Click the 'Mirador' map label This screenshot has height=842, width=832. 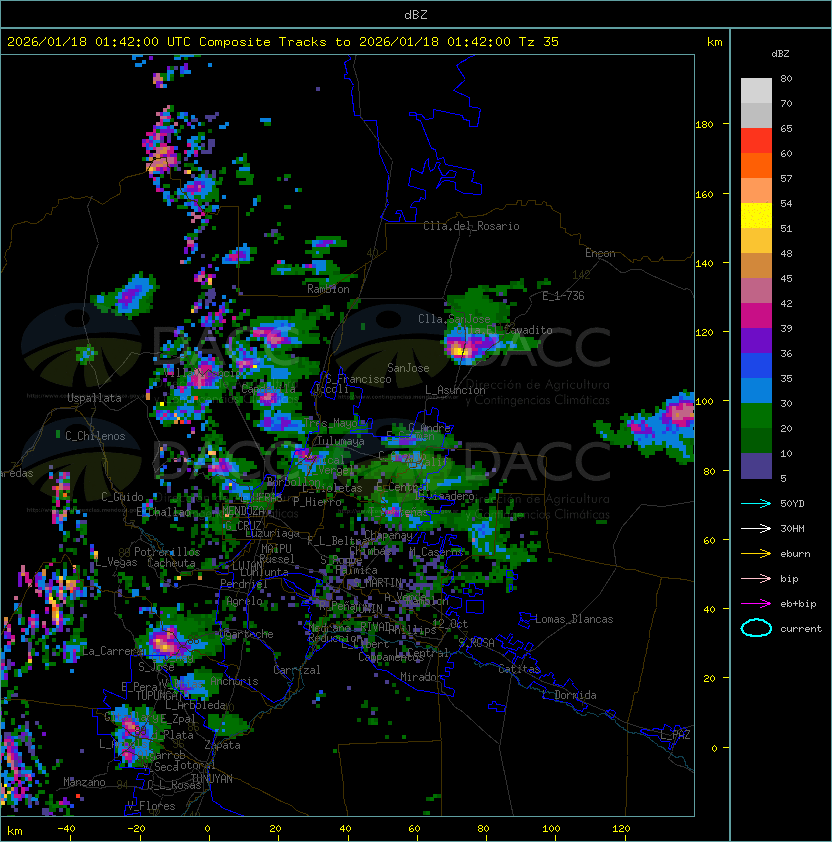[421, 677]
